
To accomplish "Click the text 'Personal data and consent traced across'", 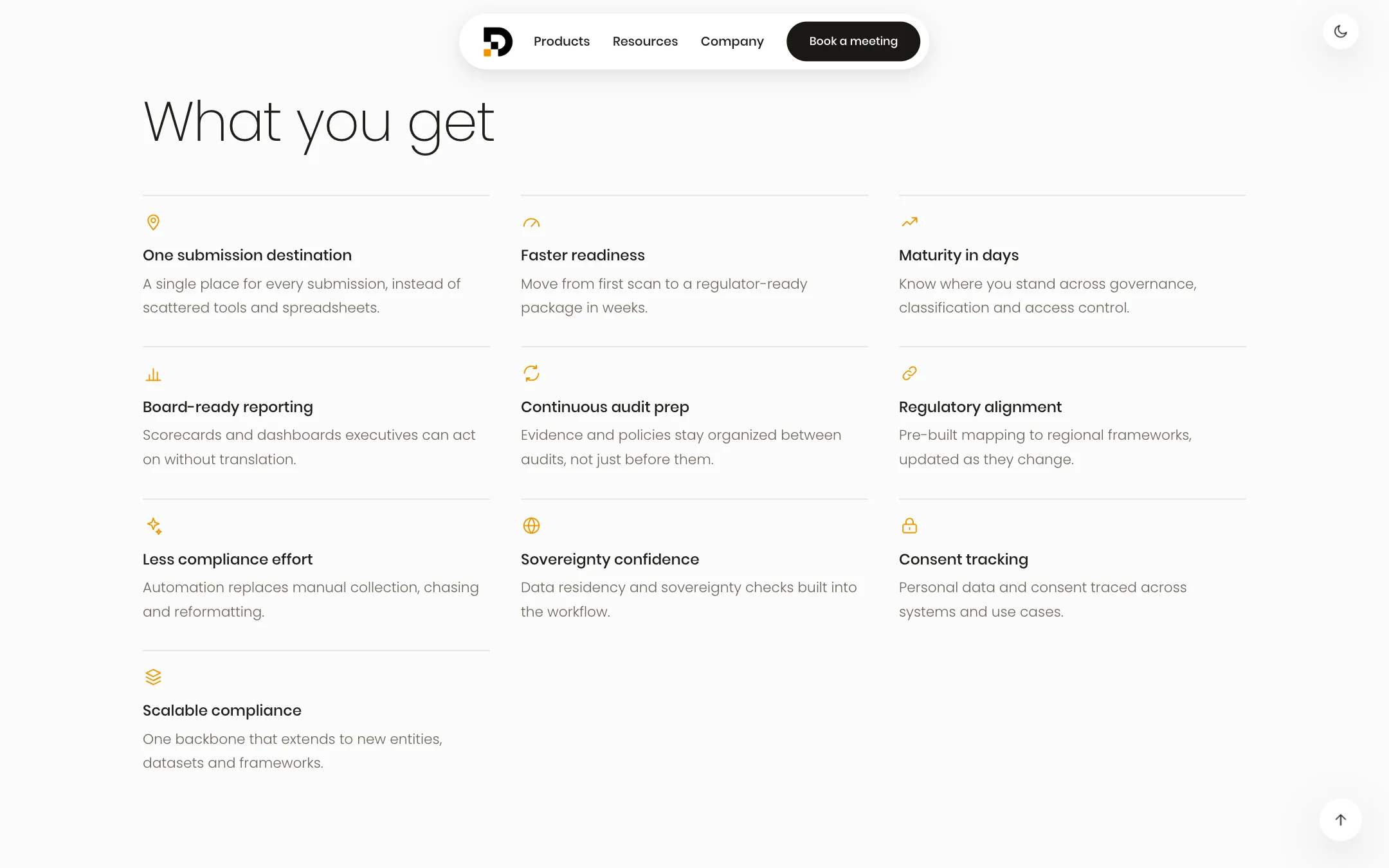I will point(1042,588).
